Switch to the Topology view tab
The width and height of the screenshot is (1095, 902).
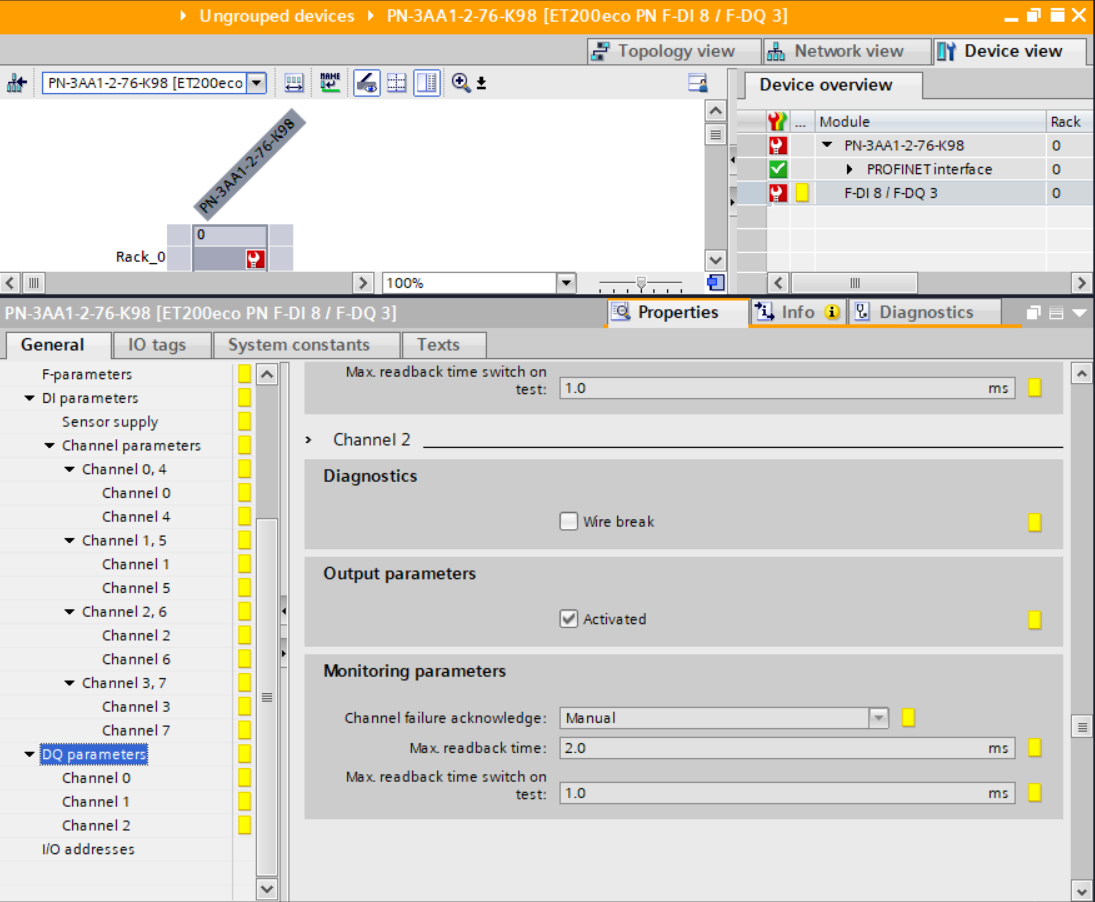click(664, 51)
